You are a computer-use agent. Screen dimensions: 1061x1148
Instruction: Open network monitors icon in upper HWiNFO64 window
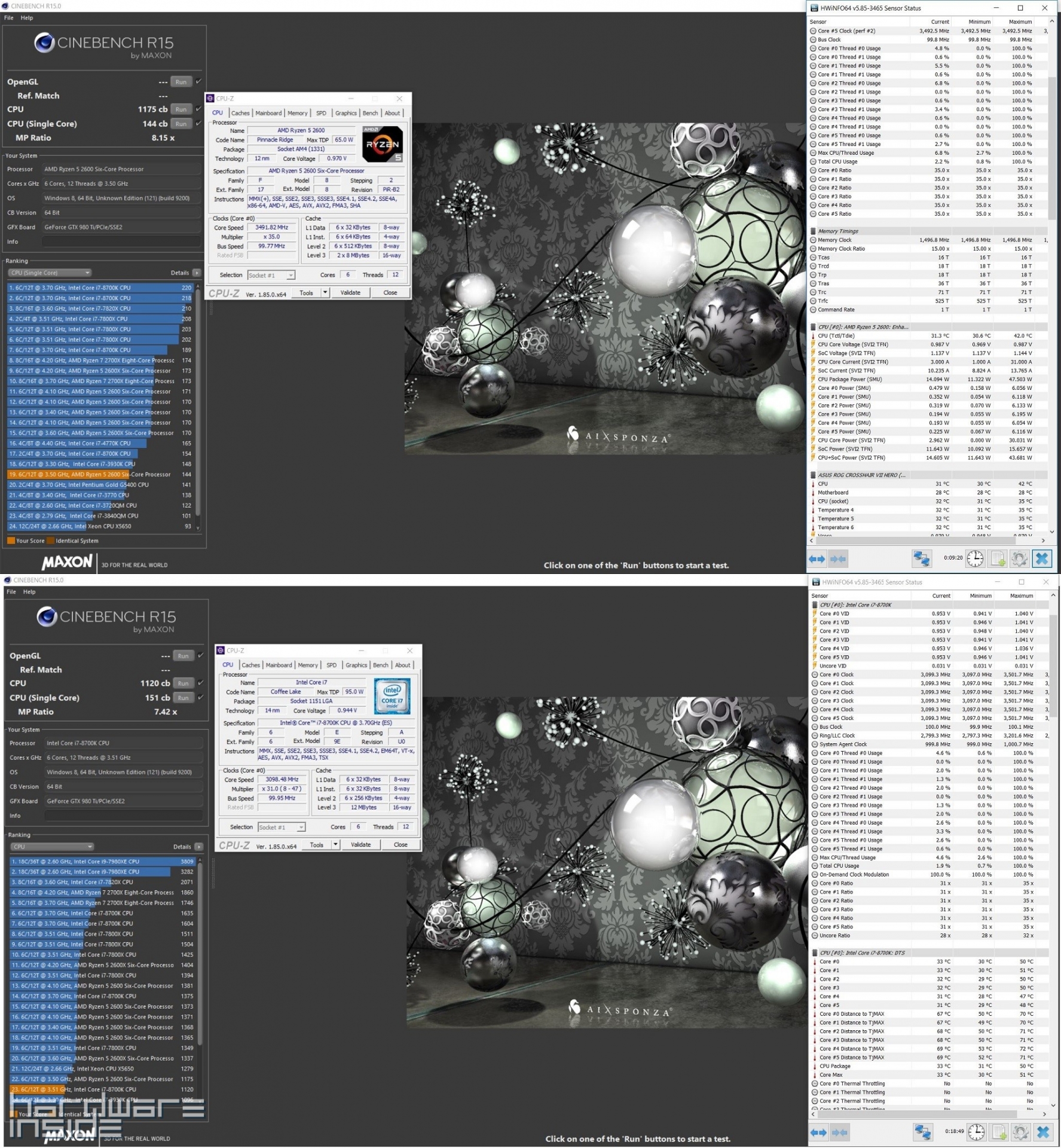[921, 559]
